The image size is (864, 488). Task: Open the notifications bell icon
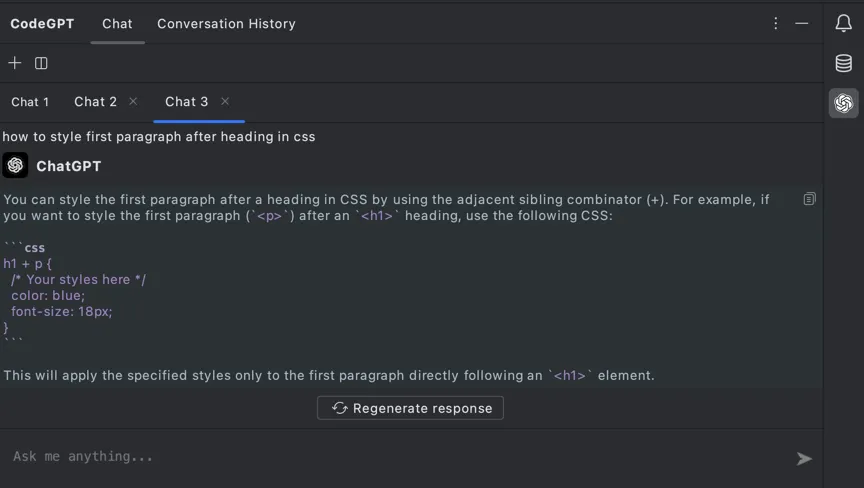pos(843,23)
